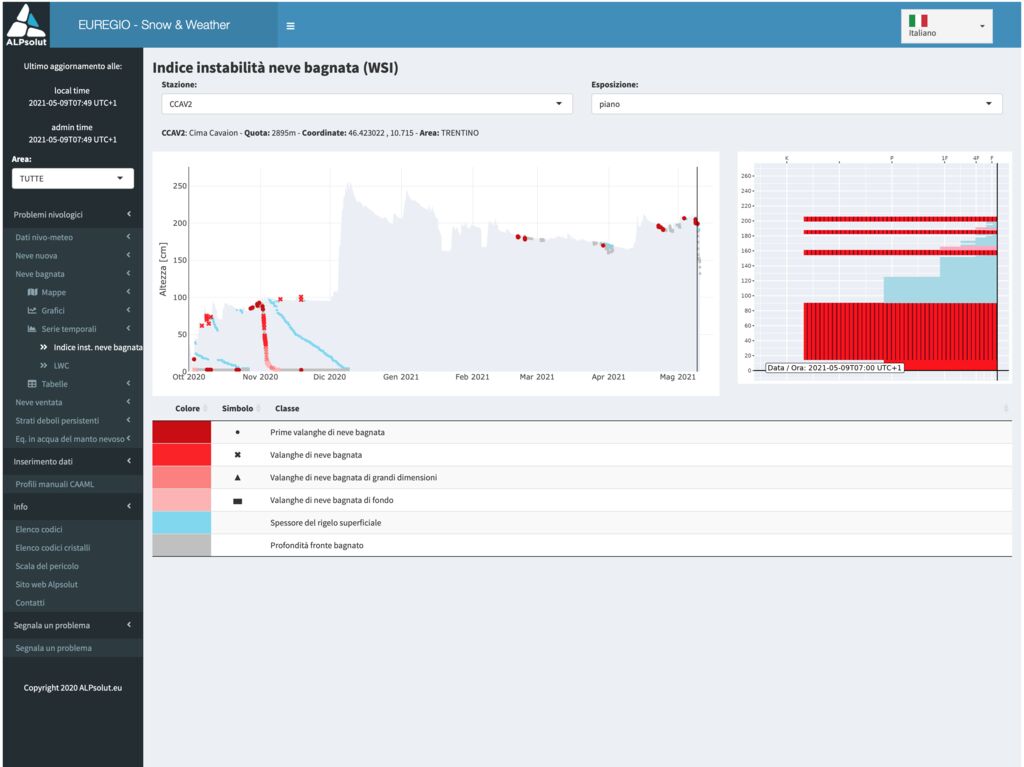Click the ALPsolut logo

(26, 25)
